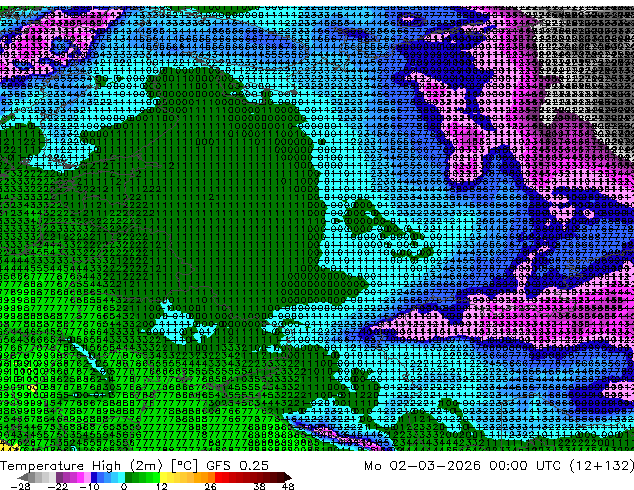Click the grey left arrow end of the color scale
The image size is (634, 490).
[x=23, y=477]
